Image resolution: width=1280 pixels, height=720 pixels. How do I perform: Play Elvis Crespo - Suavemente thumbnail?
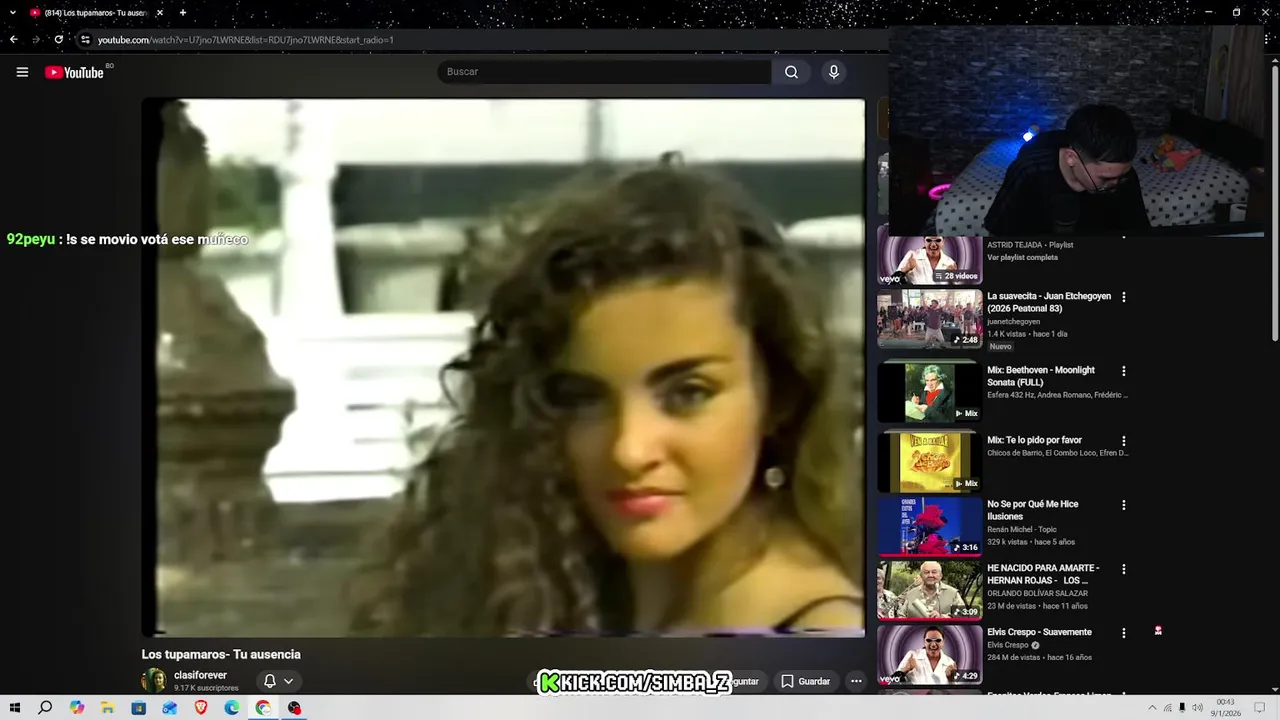(930, 654)
